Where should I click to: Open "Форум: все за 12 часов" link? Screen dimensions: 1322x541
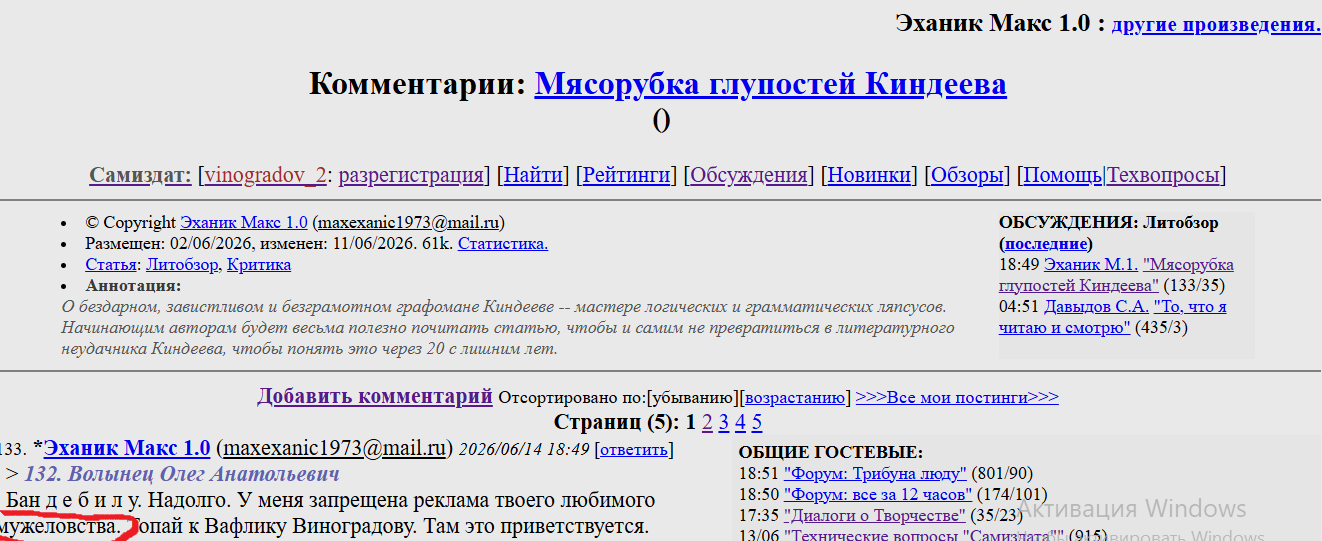tap(878, 494)
